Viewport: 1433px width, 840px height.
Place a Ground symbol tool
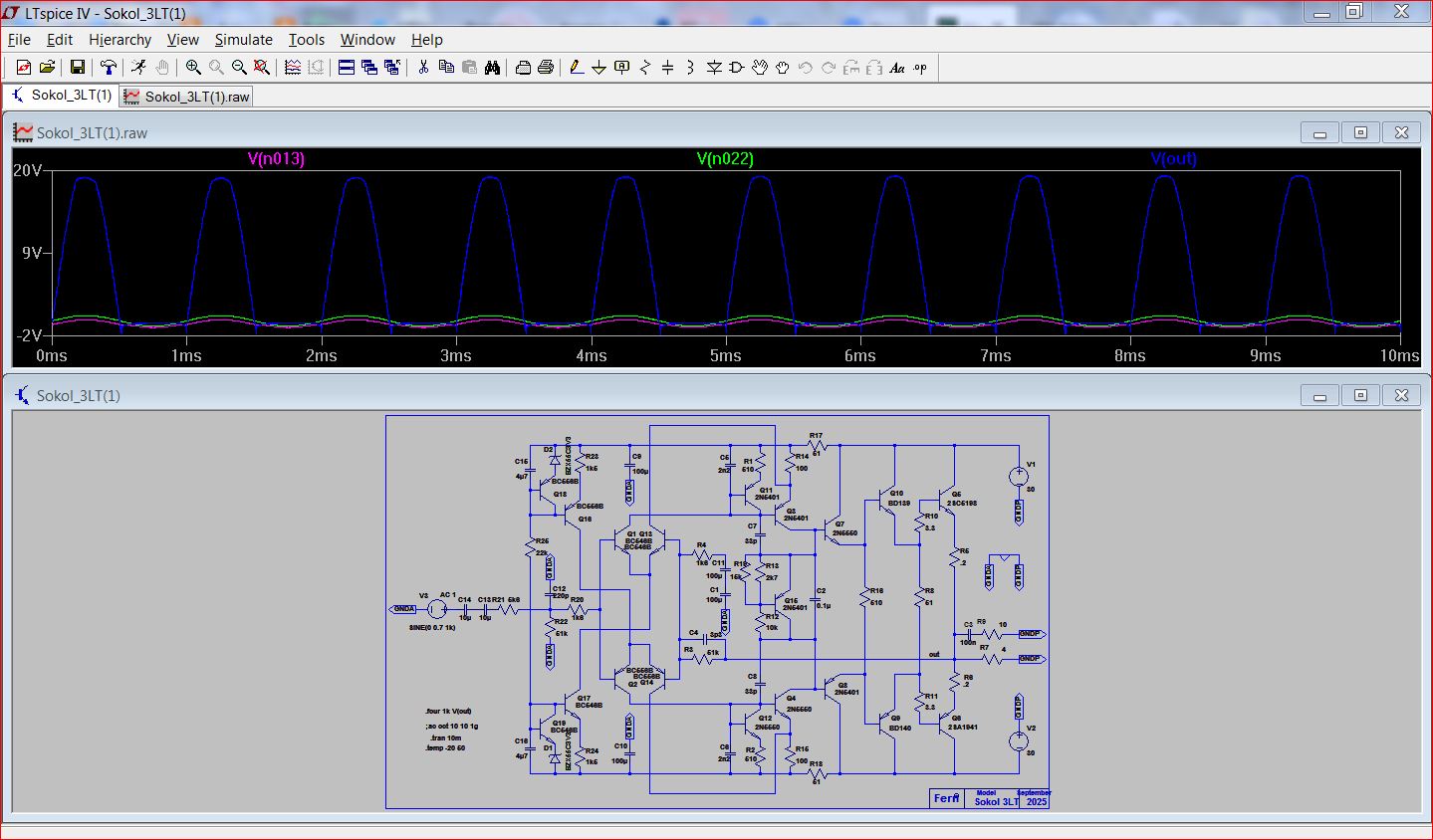click(x=598, y=68)
